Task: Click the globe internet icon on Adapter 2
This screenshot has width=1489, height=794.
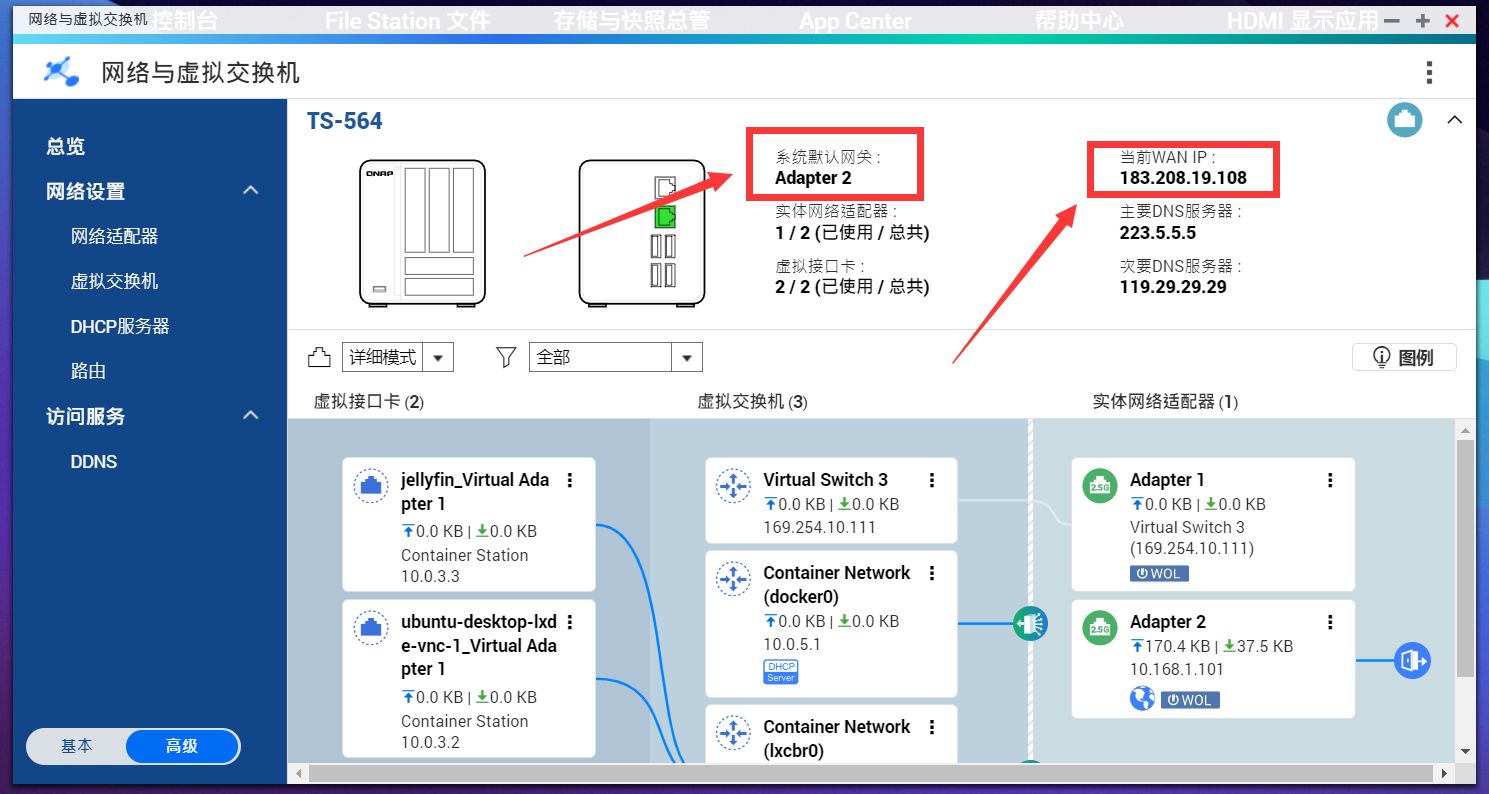Action: click(x=1142, y=699)
